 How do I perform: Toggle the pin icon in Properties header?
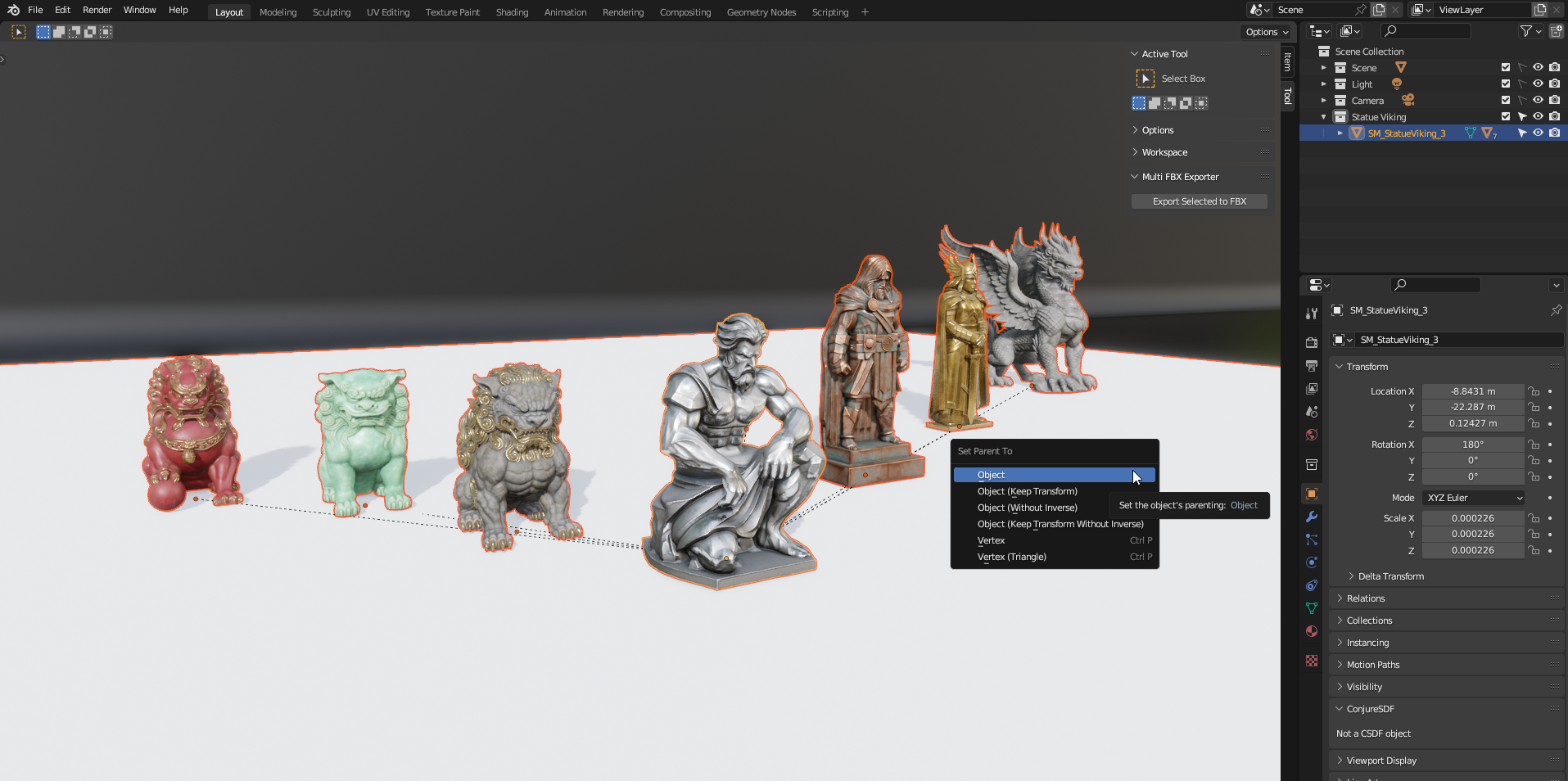1556,310
